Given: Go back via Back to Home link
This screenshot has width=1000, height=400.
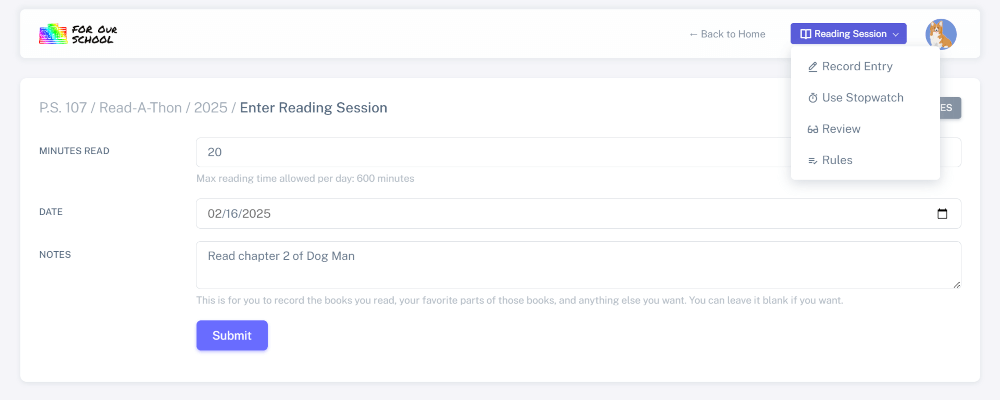Looking at the screenshot, I should tap(727, 34).
